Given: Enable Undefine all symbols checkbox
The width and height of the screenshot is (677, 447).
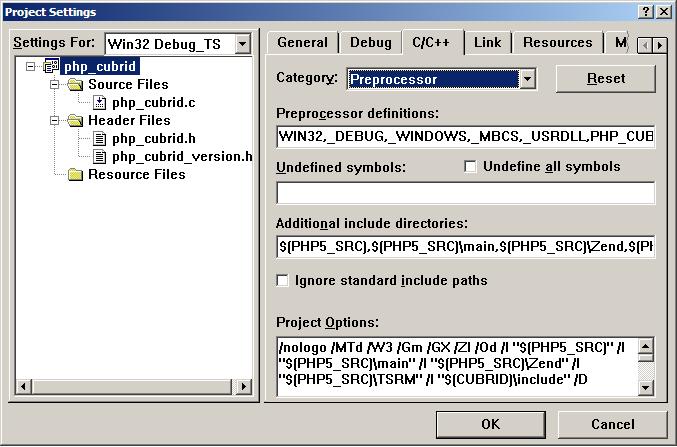Looking at the screenshot, I should pyautogui.click(x=470, y=167).
